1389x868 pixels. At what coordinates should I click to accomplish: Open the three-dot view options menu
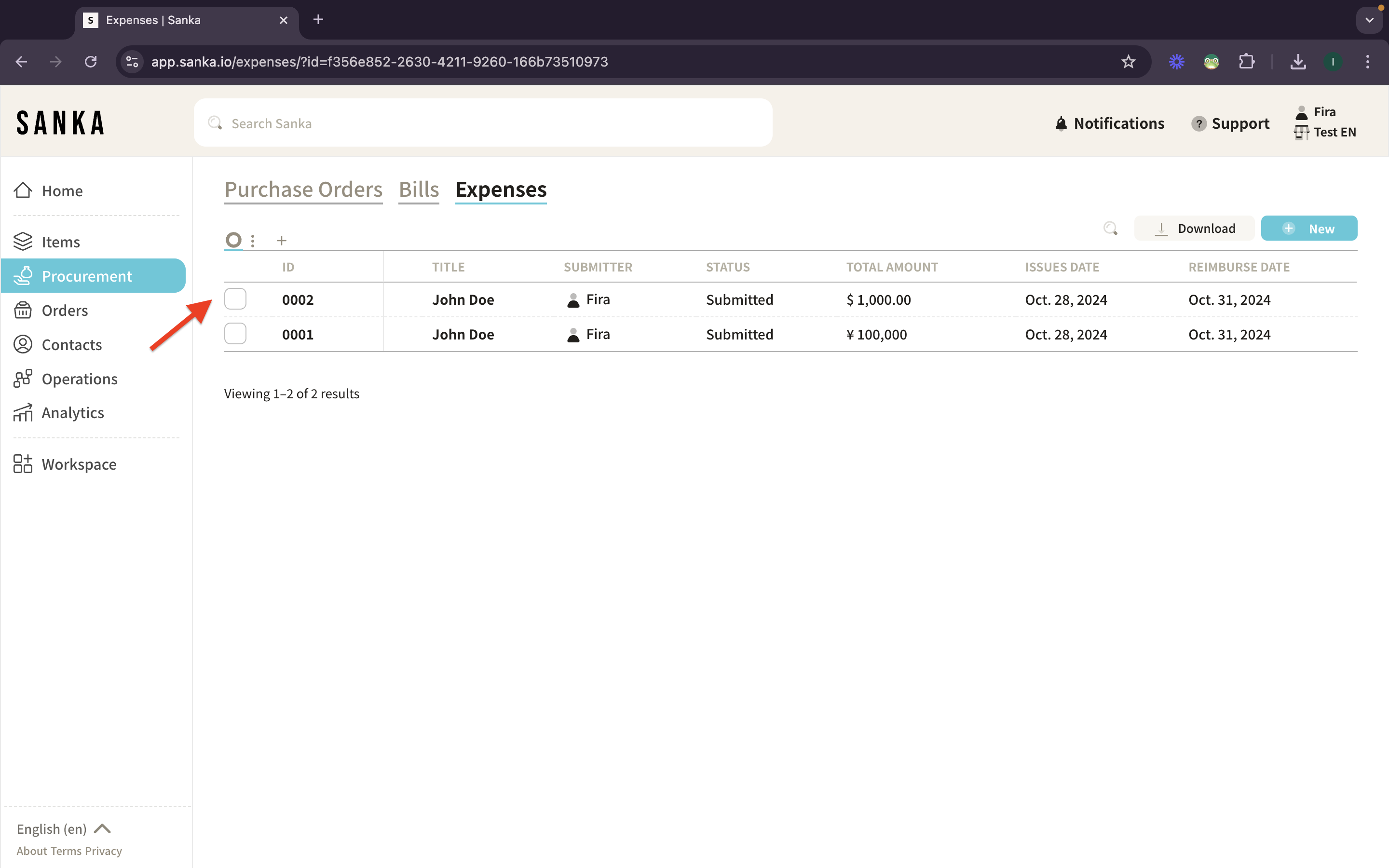coord(253,241)
